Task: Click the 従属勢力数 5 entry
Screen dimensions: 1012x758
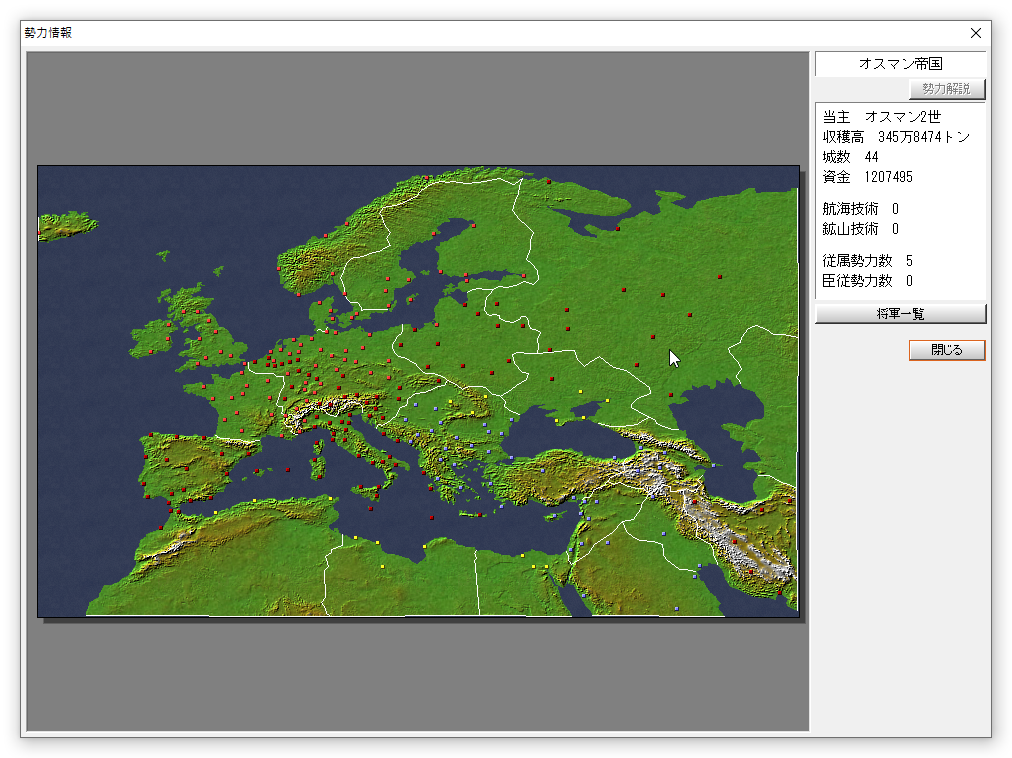Action: (867, 261)
